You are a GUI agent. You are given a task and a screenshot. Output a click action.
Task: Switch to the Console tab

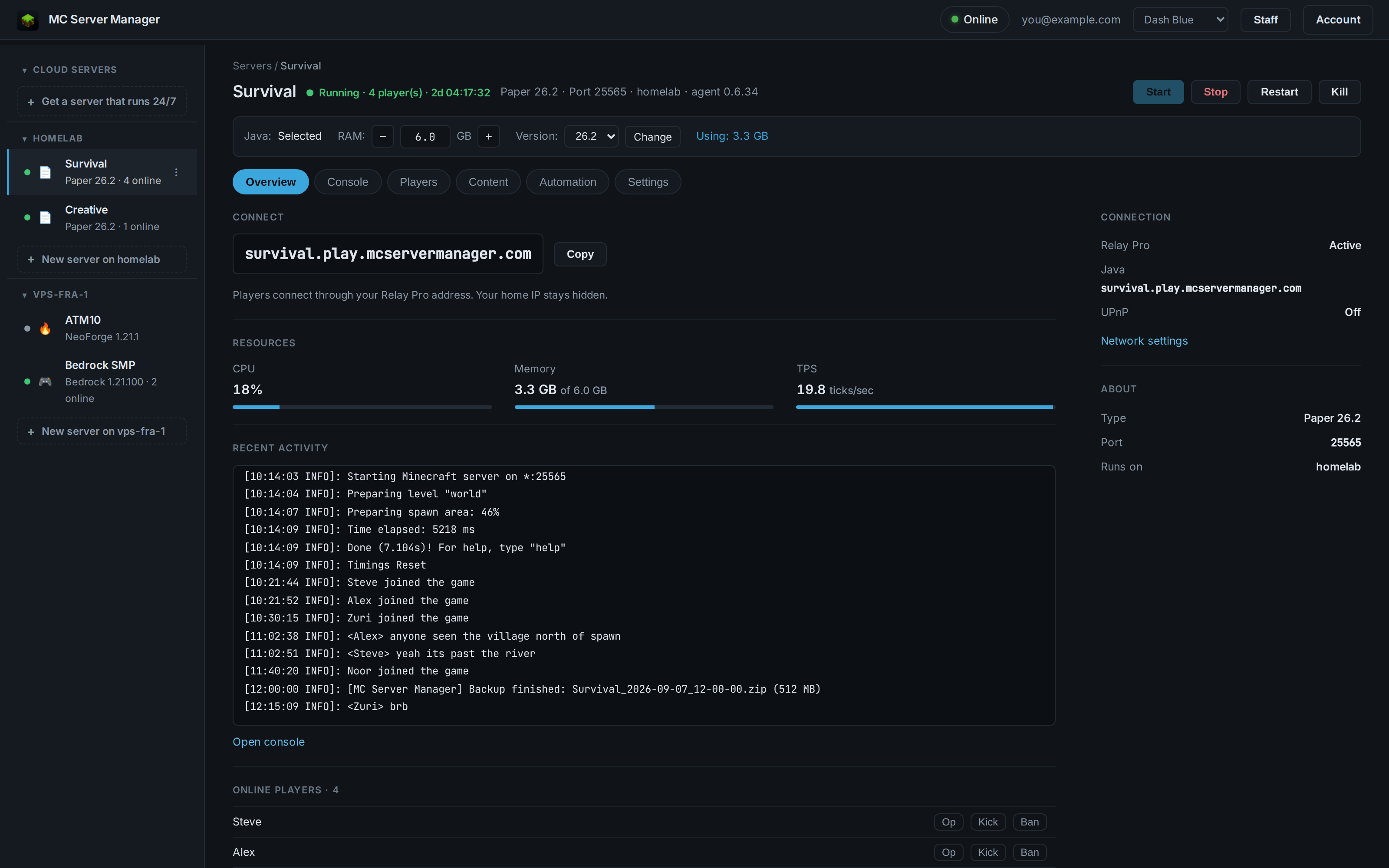[x=347, y=182]
